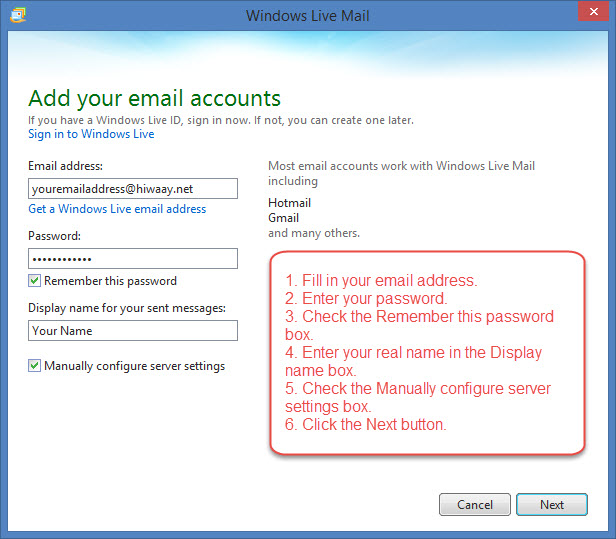Screen dimensions: 616x539
Task: Click Display name for your sent messages label
Action: point(127,308)
